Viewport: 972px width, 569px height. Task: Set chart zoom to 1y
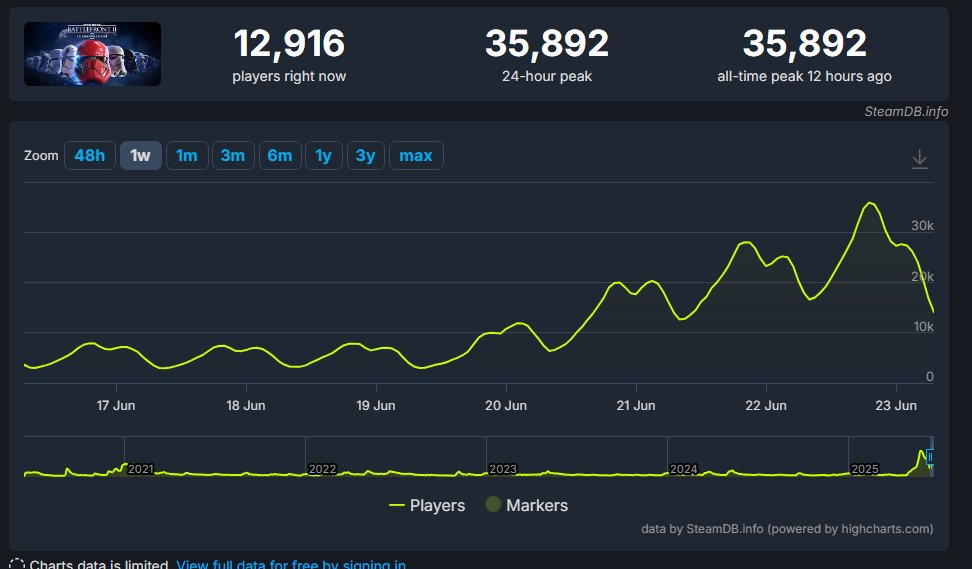[x=324, y=156]
